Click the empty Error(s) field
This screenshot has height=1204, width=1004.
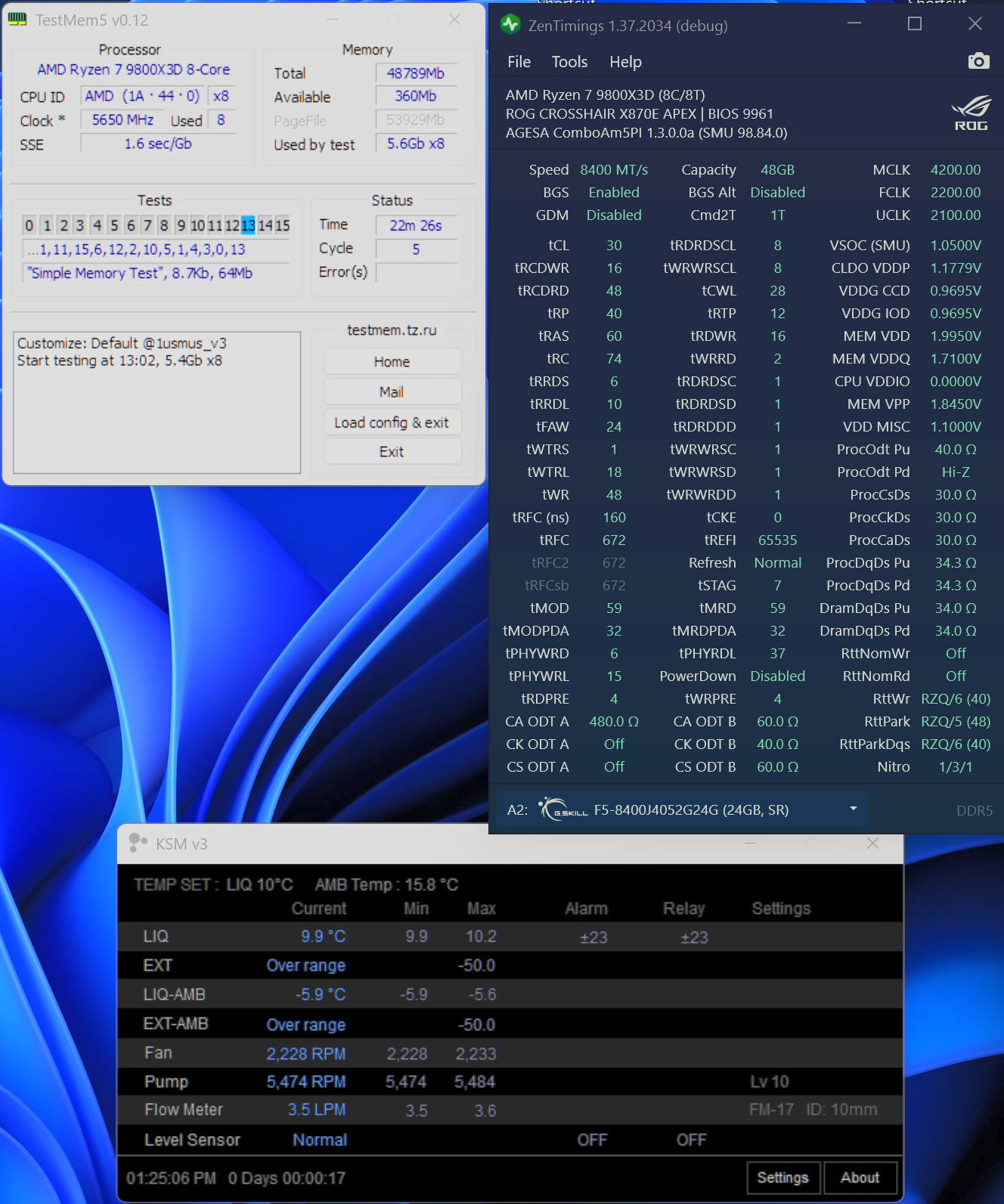(x=416, y=272)
